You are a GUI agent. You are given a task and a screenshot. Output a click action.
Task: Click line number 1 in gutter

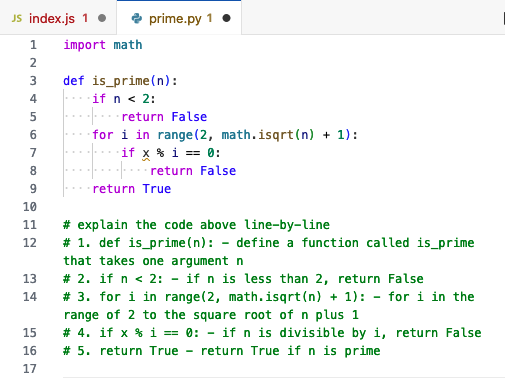click(x=33, y=45)
